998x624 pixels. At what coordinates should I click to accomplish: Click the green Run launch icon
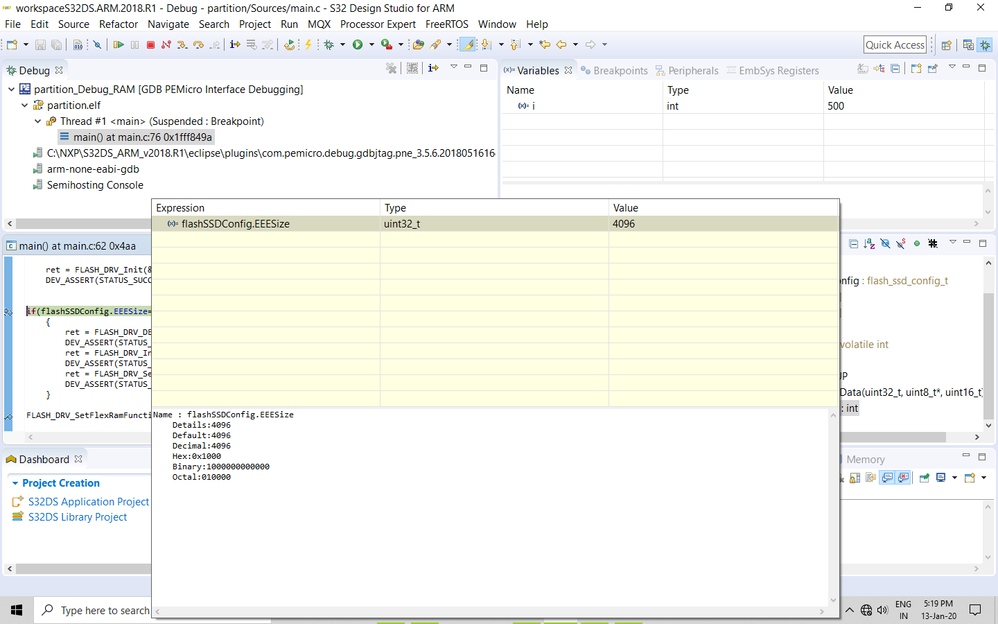tap(358, 45)
